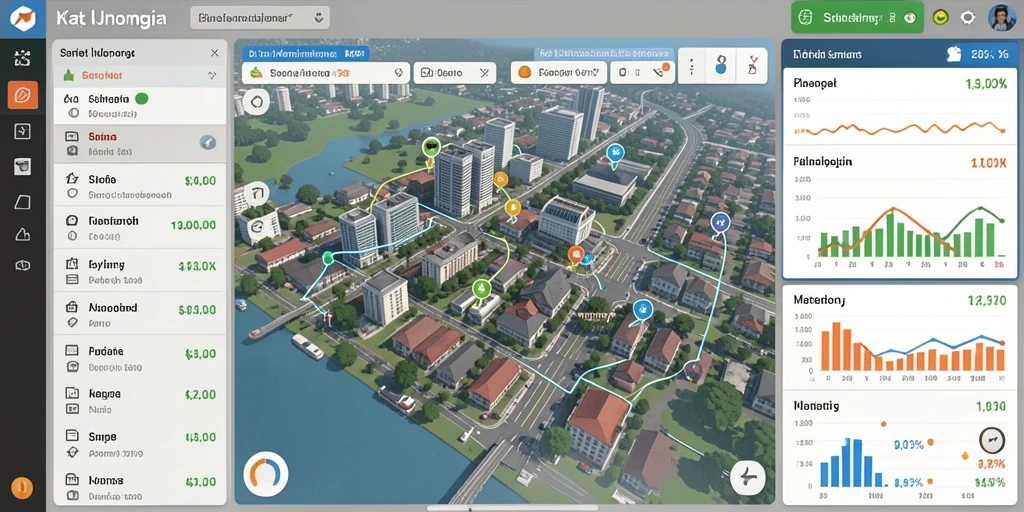Toggle the round checkmark on the Soina row
This screenshot has width=1024, height=512.
coord(208,143)
